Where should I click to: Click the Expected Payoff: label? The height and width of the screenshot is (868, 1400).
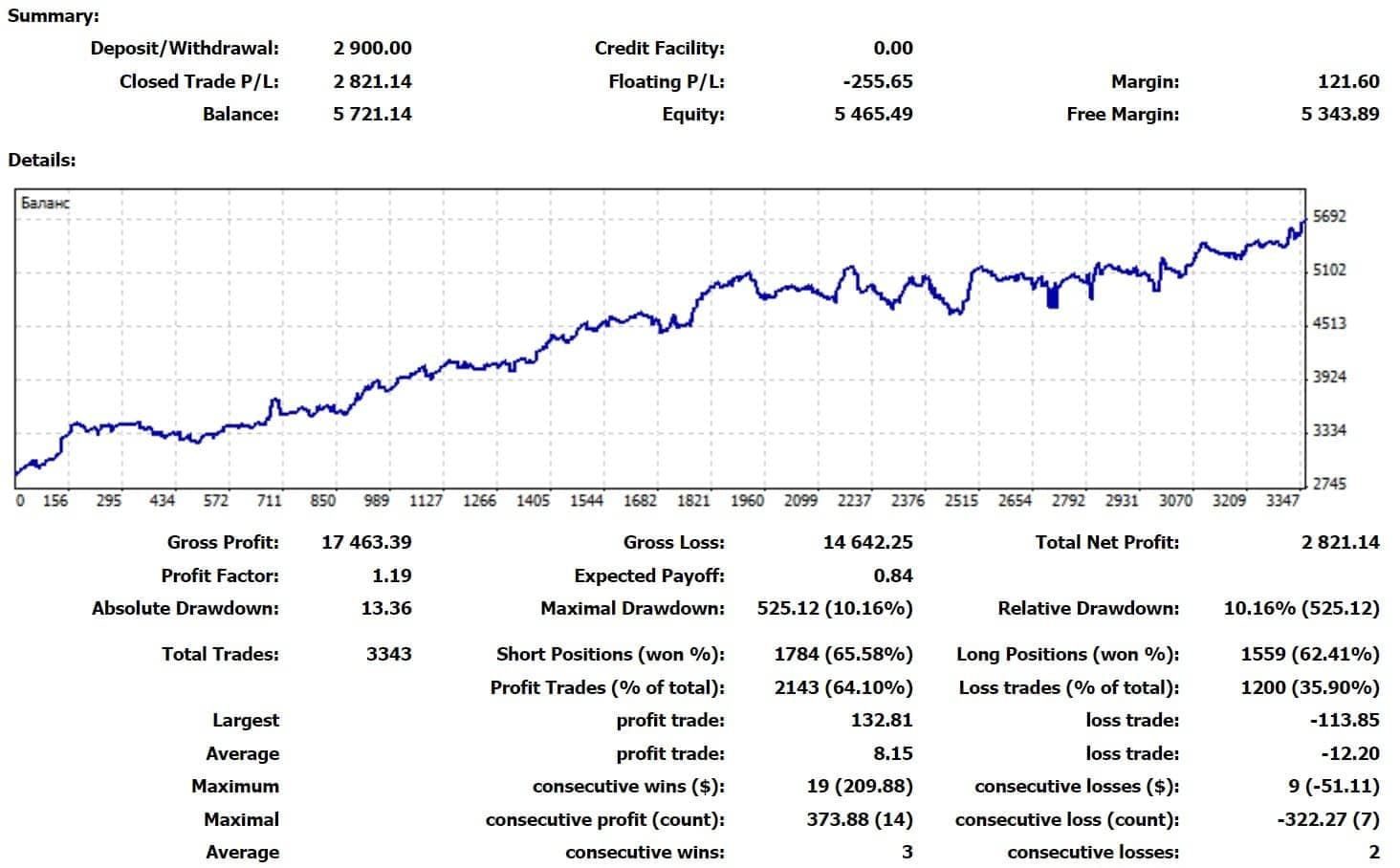point(649,575)
